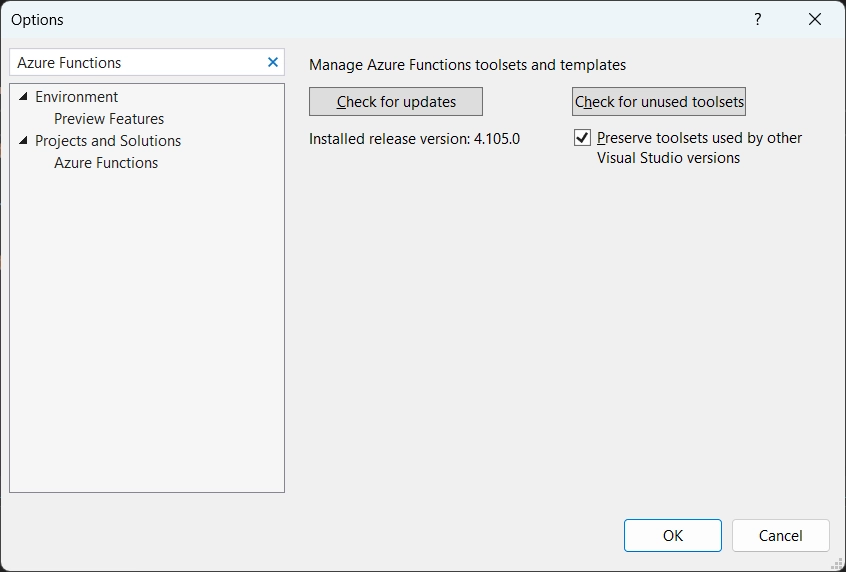Select the Environment category

click(x=77, y=97)
